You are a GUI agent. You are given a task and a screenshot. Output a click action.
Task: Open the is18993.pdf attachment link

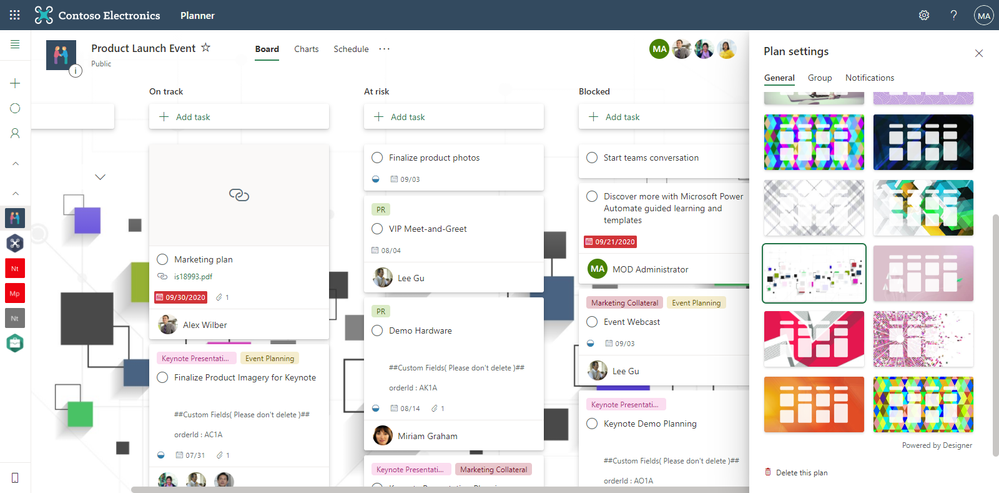tap(192, 277)
